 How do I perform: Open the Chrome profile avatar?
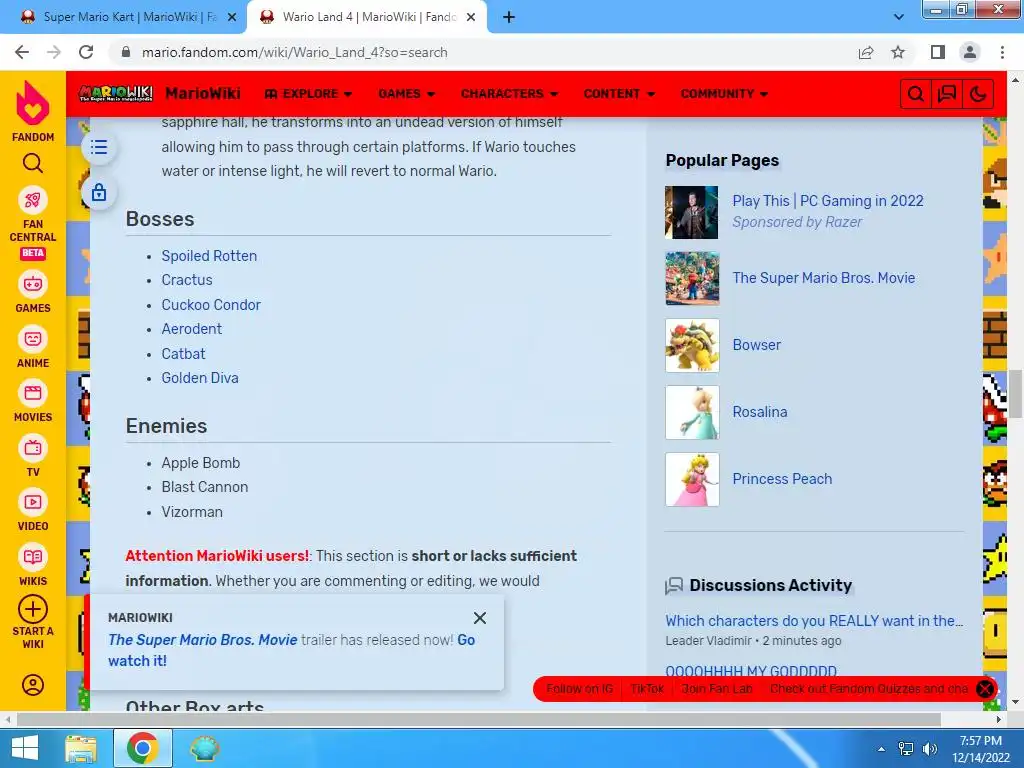pyautogui.click(x=970, y=52)
